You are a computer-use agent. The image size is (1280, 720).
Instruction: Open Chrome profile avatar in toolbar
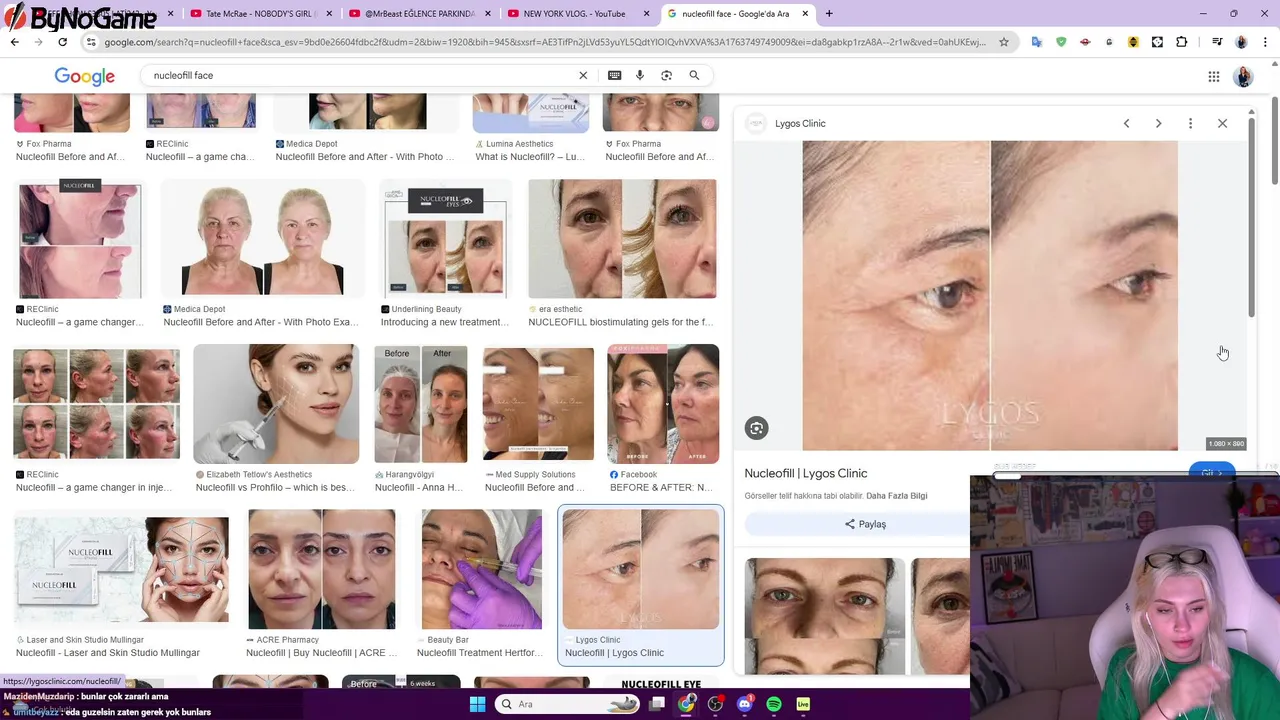[1241, 42]
